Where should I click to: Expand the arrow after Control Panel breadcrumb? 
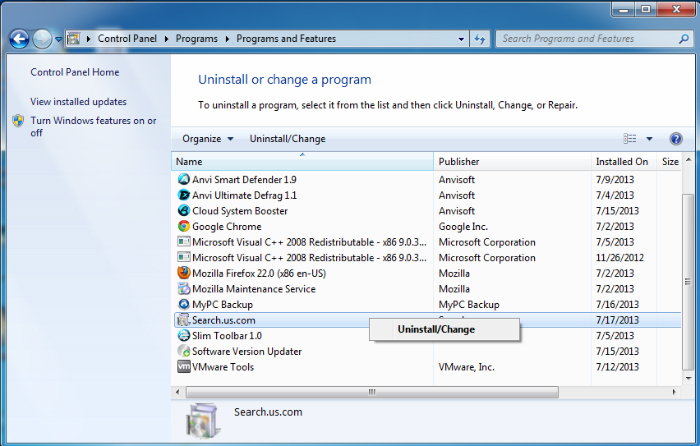tap(167, 39)
